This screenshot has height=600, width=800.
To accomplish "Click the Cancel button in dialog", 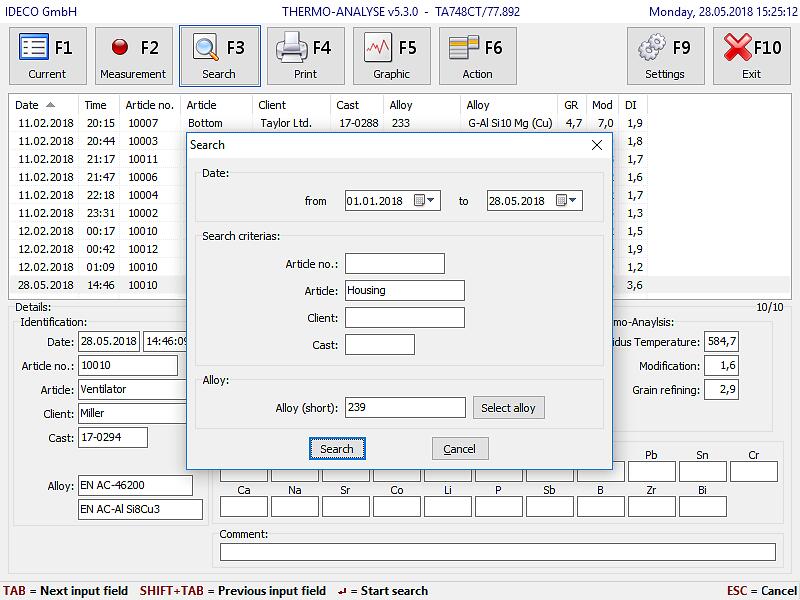I will pos(460,449).
